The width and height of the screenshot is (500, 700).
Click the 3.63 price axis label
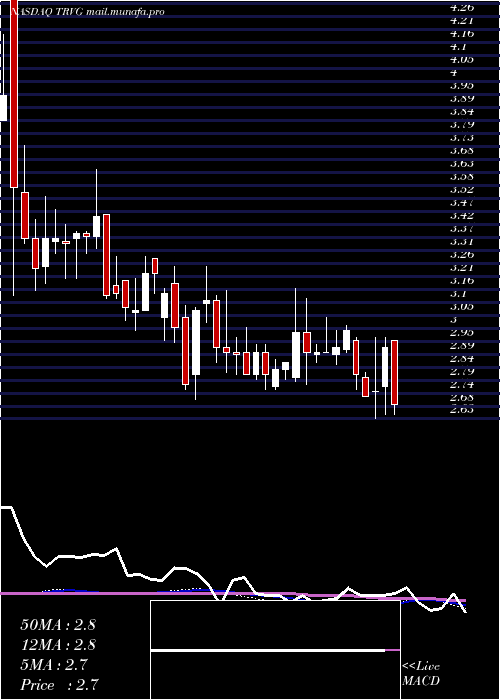pyautogui.click(x=462, y=163)
